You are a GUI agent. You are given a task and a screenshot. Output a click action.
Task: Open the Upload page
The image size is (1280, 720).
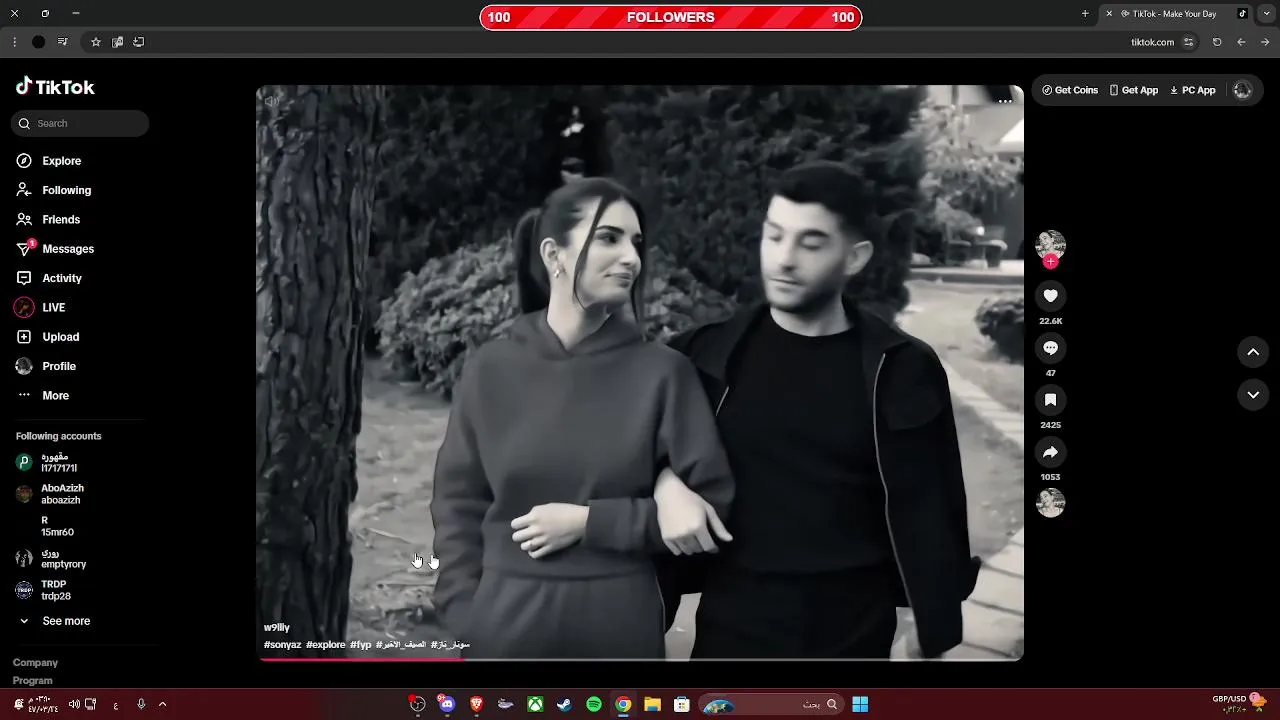click(x=47, y=337)
